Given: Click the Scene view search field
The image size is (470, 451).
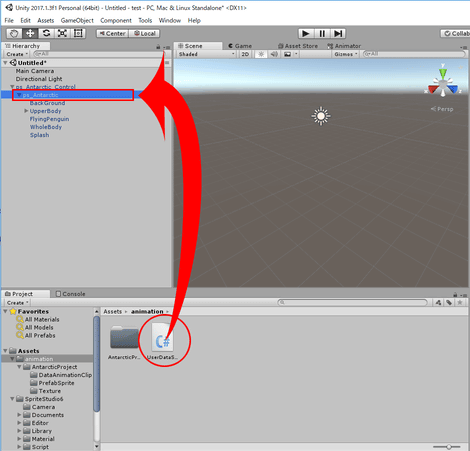Looking at the screenshot, I should [x=414, y=54].
